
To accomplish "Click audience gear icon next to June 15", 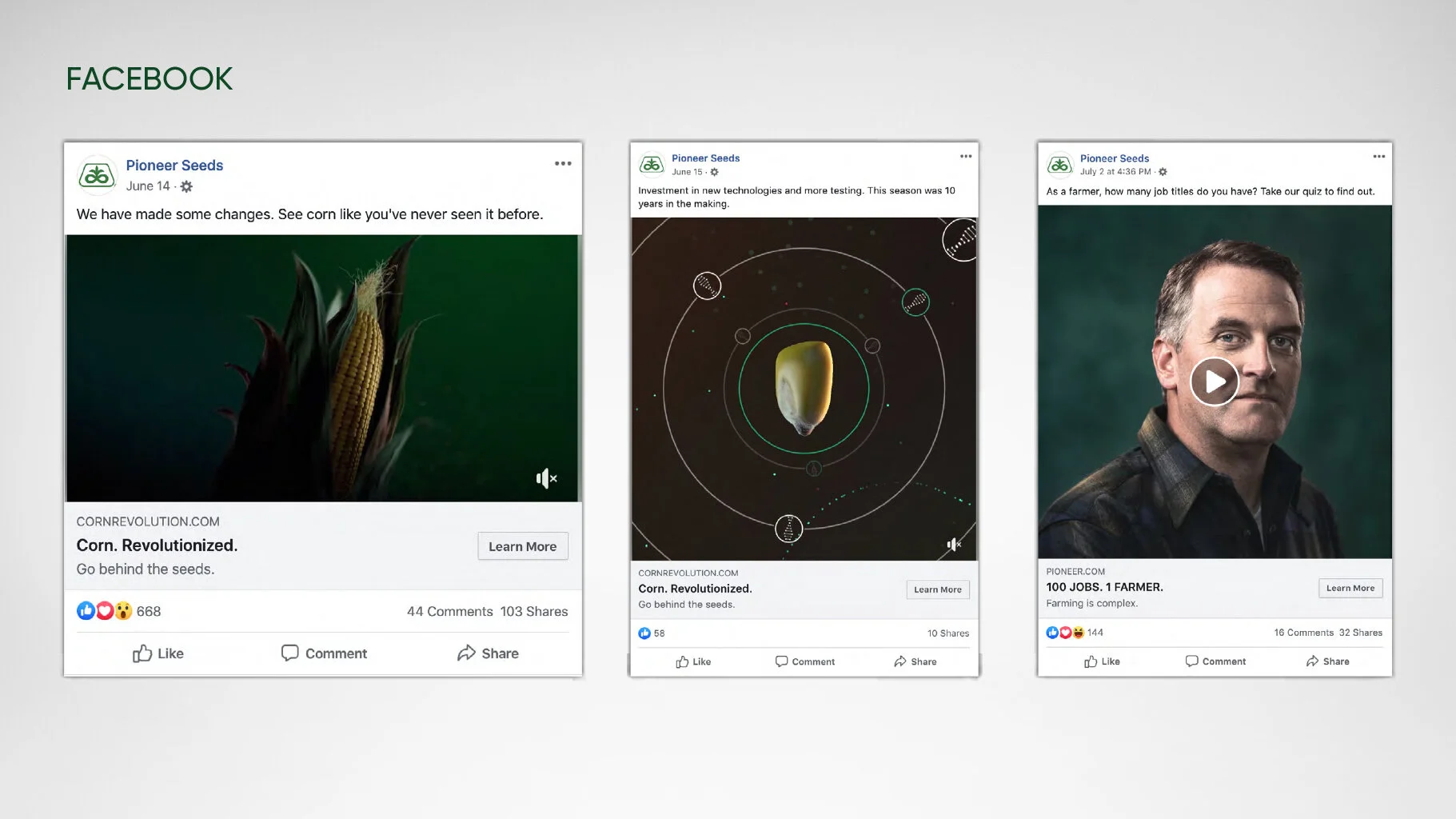I will click(714, 172).
